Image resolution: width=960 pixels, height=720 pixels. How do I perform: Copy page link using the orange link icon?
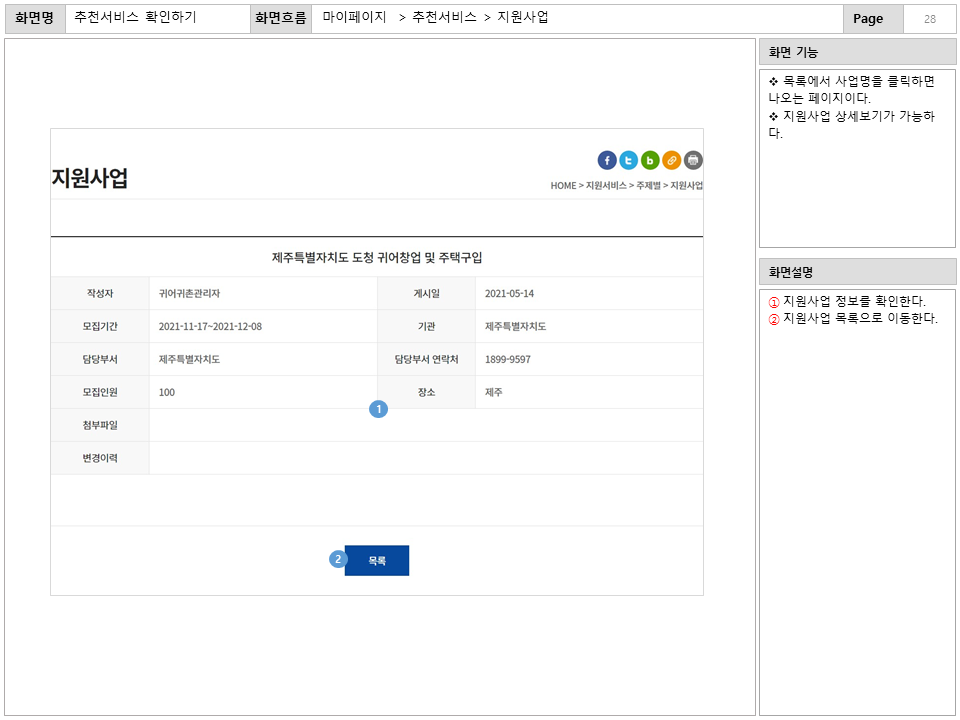pyautogui.click(x=671, y=160)
